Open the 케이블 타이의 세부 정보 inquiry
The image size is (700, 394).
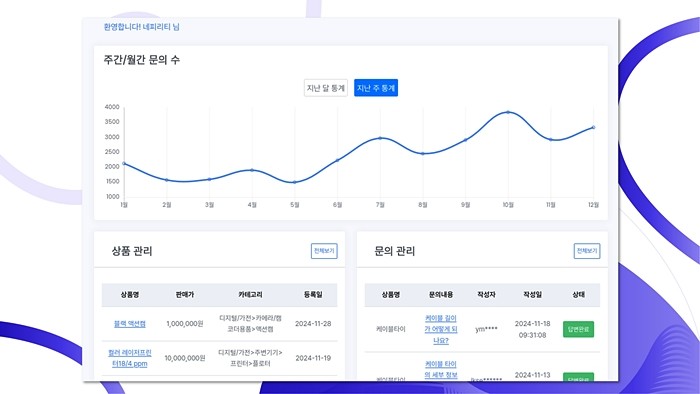pos(441,370)
